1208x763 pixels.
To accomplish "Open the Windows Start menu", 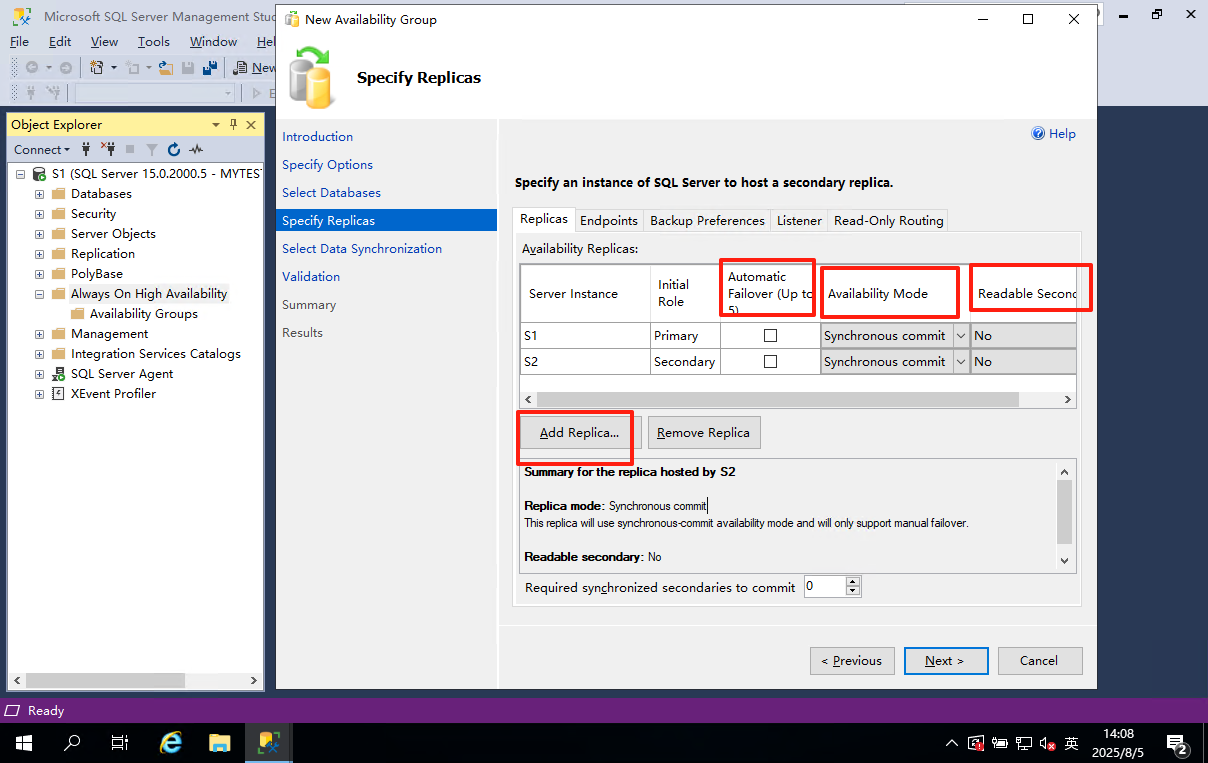I will coord(24,743).
